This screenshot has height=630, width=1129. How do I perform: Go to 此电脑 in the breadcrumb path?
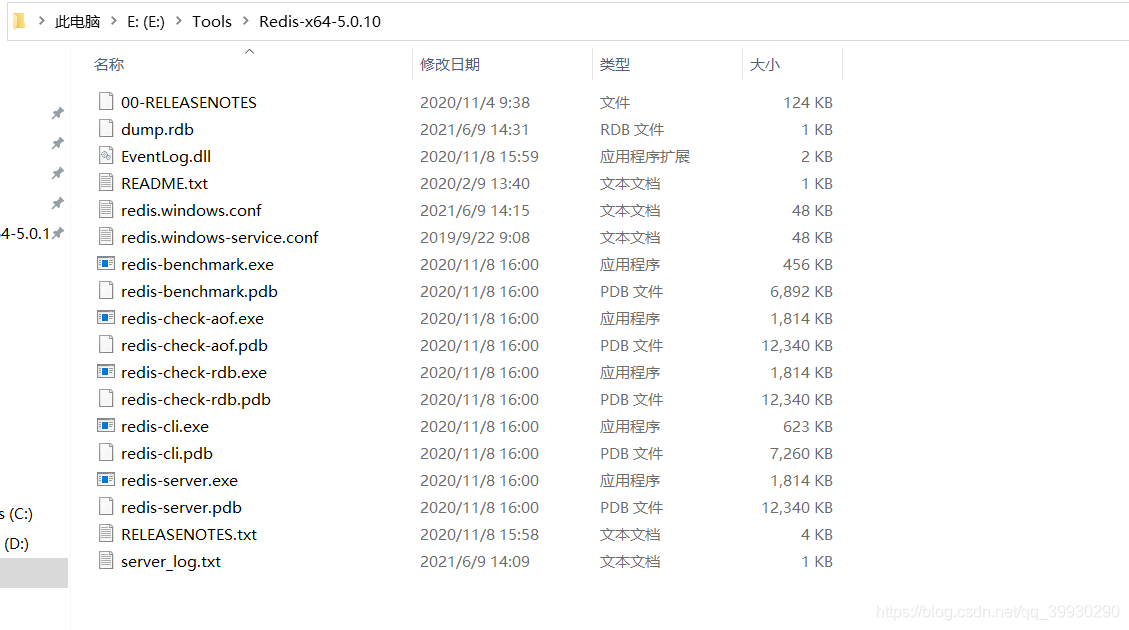[78, 22]
